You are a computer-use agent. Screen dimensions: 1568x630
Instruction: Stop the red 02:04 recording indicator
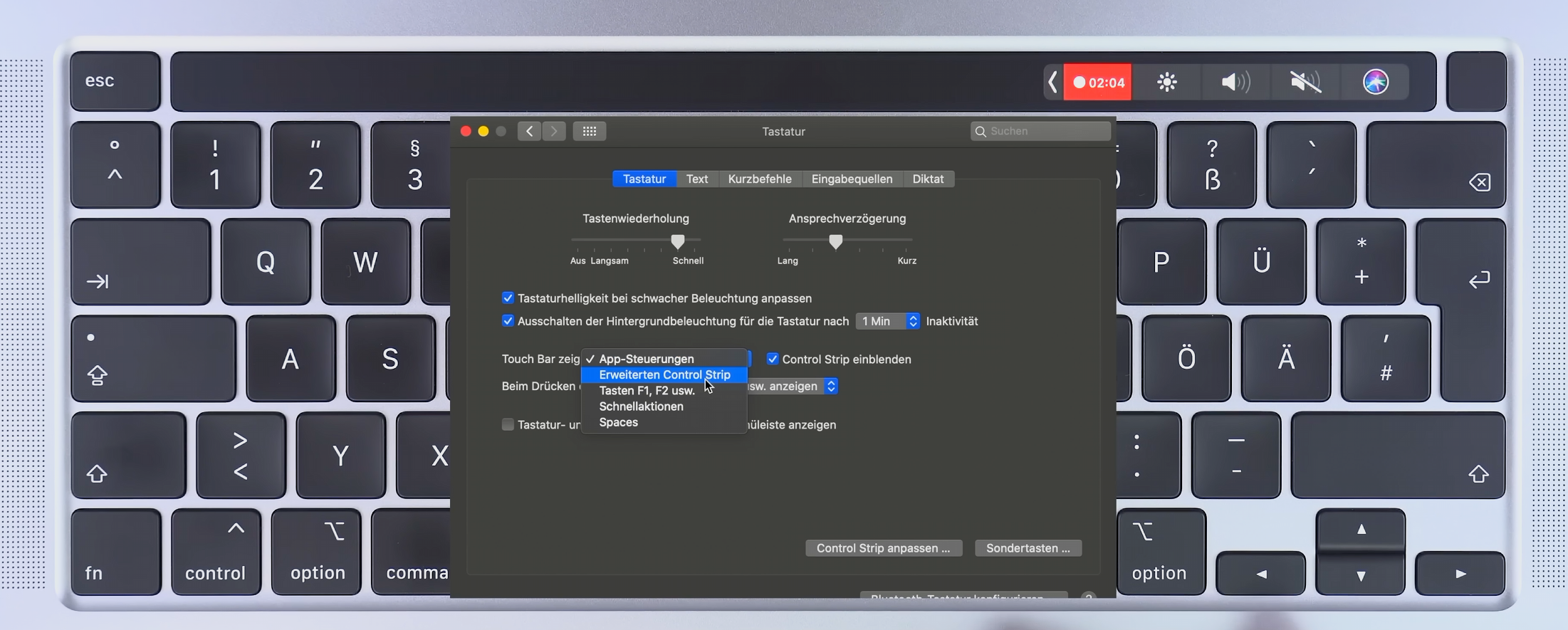pos(1098,82)
